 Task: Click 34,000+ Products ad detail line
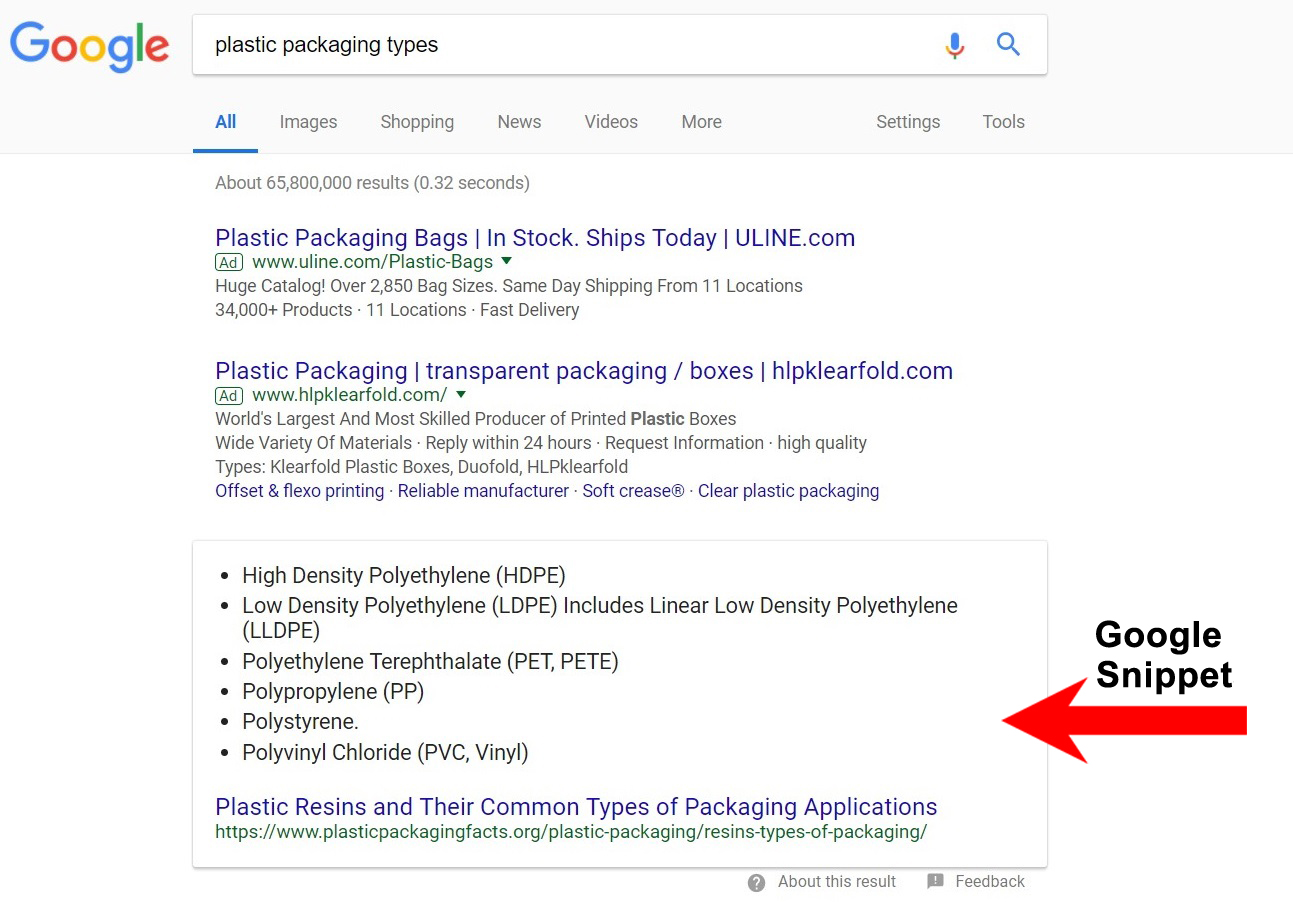click(397, 310)
